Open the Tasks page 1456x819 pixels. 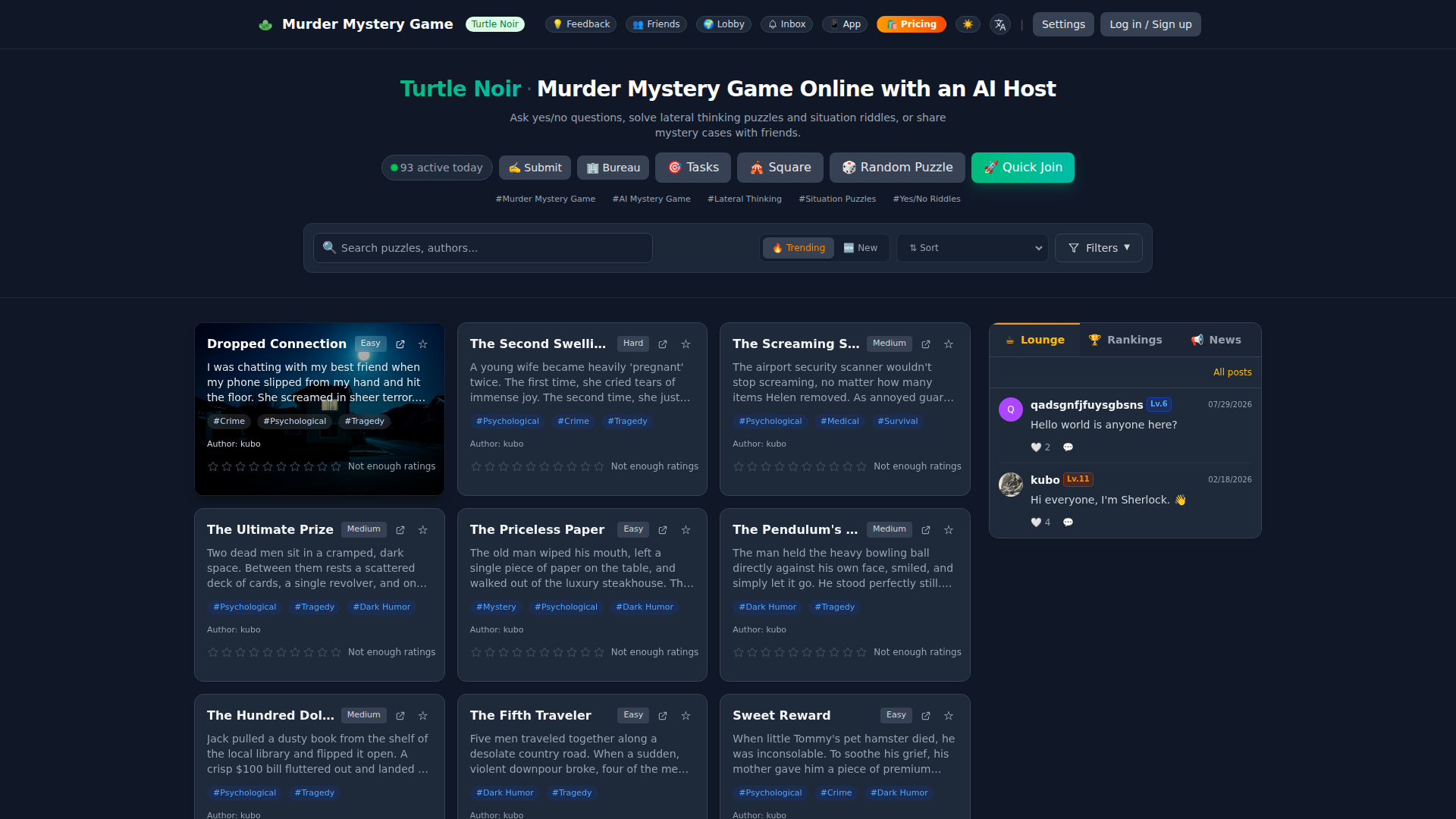(693, 168)
